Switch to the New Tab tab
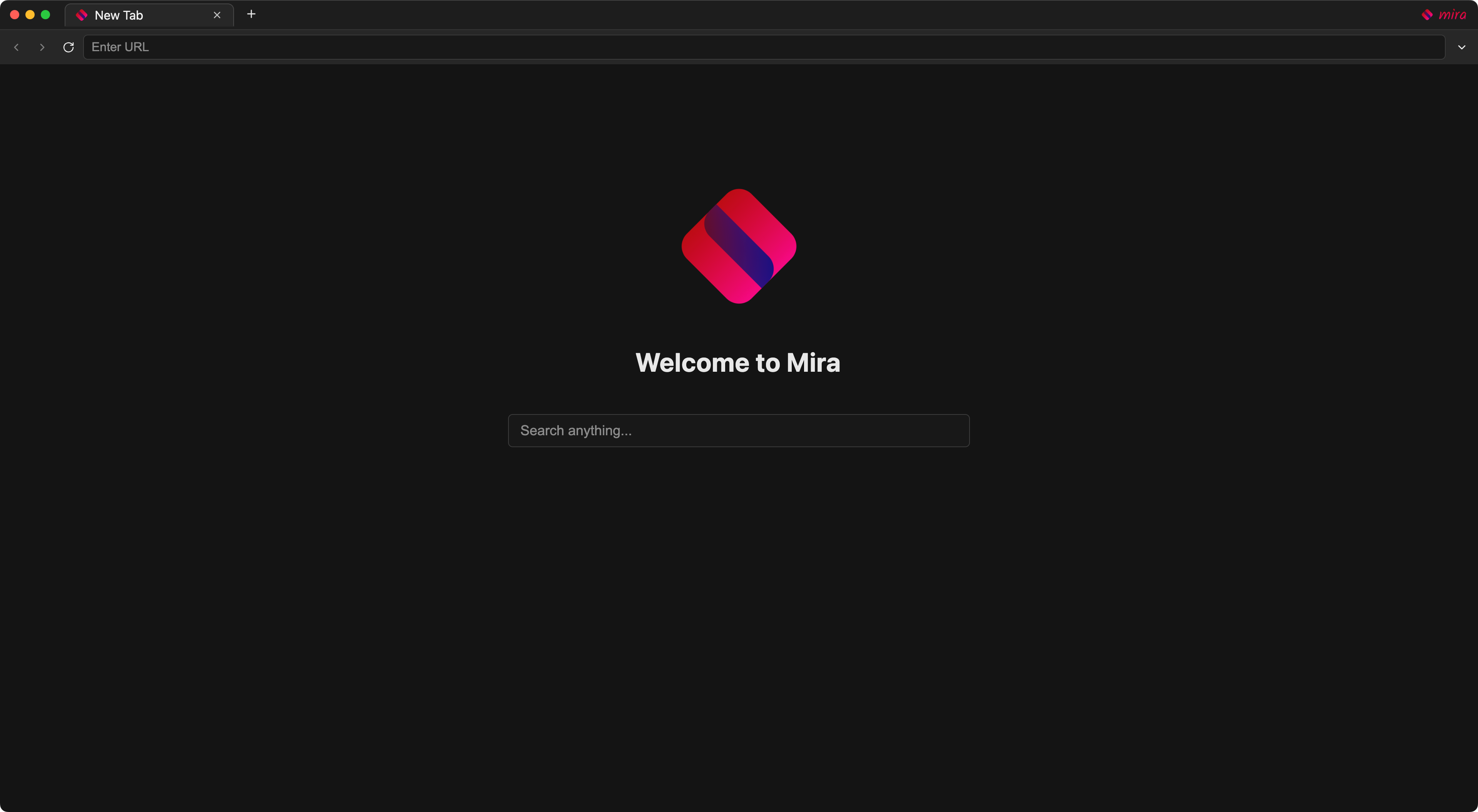 pos(138,15)
